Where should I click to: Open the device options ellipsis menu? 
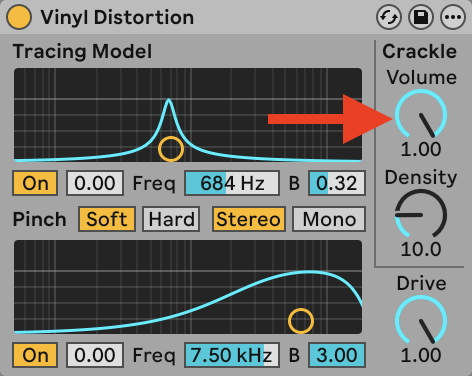click(x=453, y=17)
